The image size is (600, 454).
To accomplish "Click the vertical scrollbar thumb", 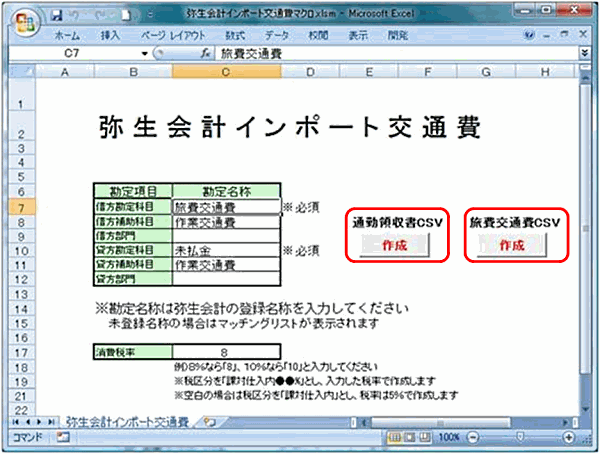I will 585,229.
